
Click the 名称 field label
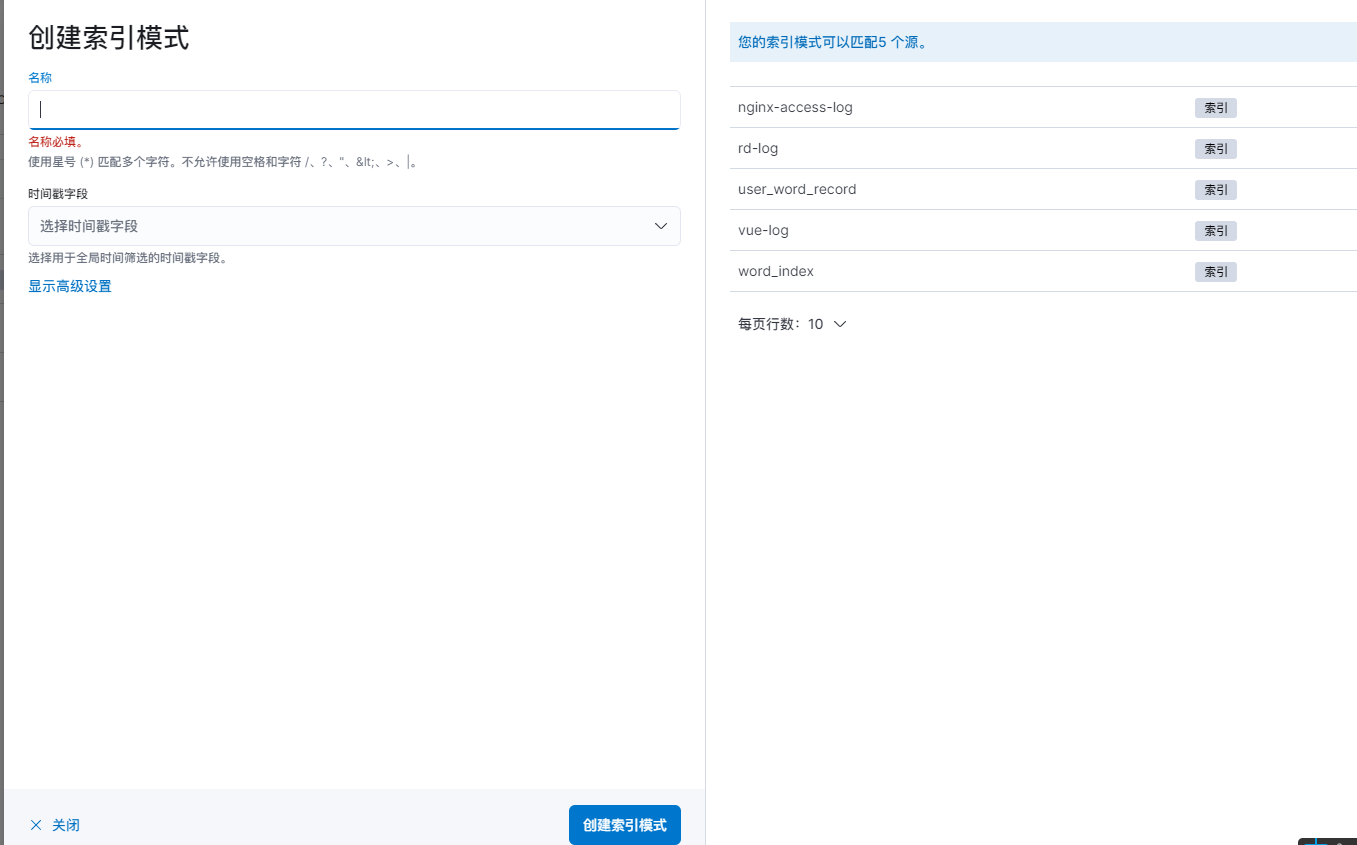[40, 77]
